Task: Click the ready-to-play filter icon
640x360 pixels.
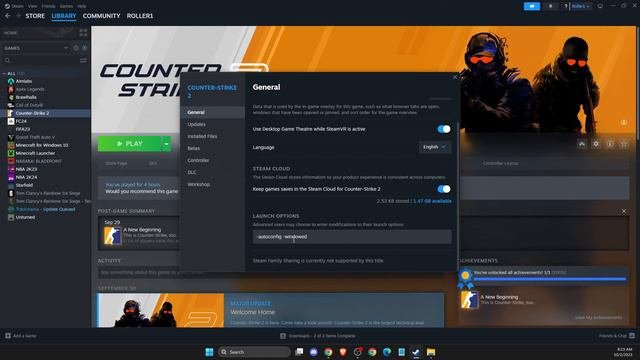Action: (84, 48)
